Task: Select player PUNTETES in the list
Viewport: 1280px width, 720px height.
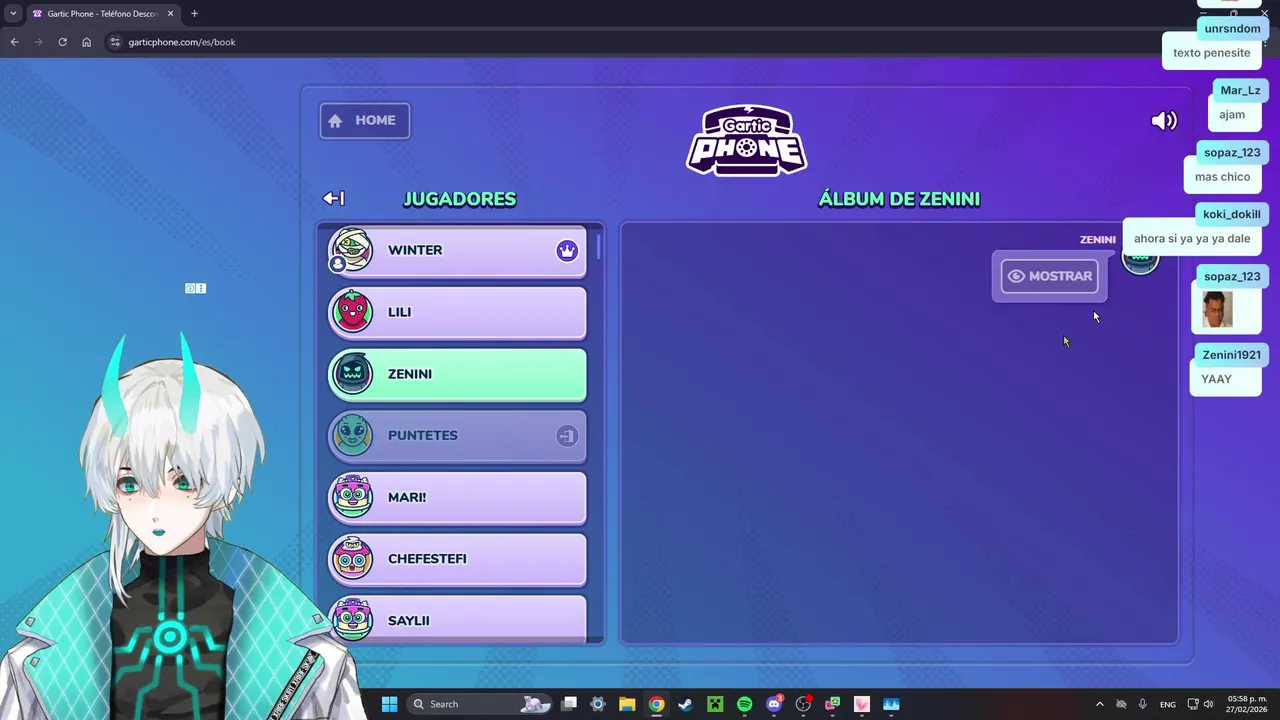Action: point(458,436)
